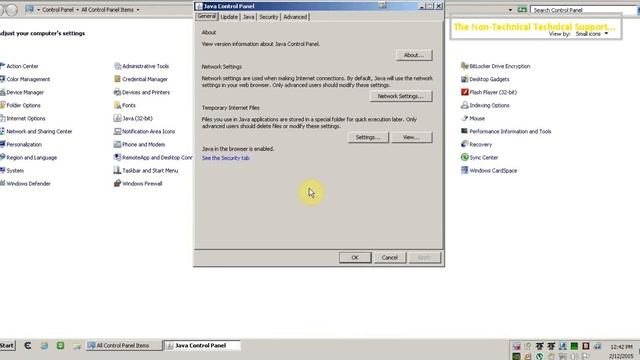Click the Control Panel back button
The image size is (640, 360).
coord(2,10)
